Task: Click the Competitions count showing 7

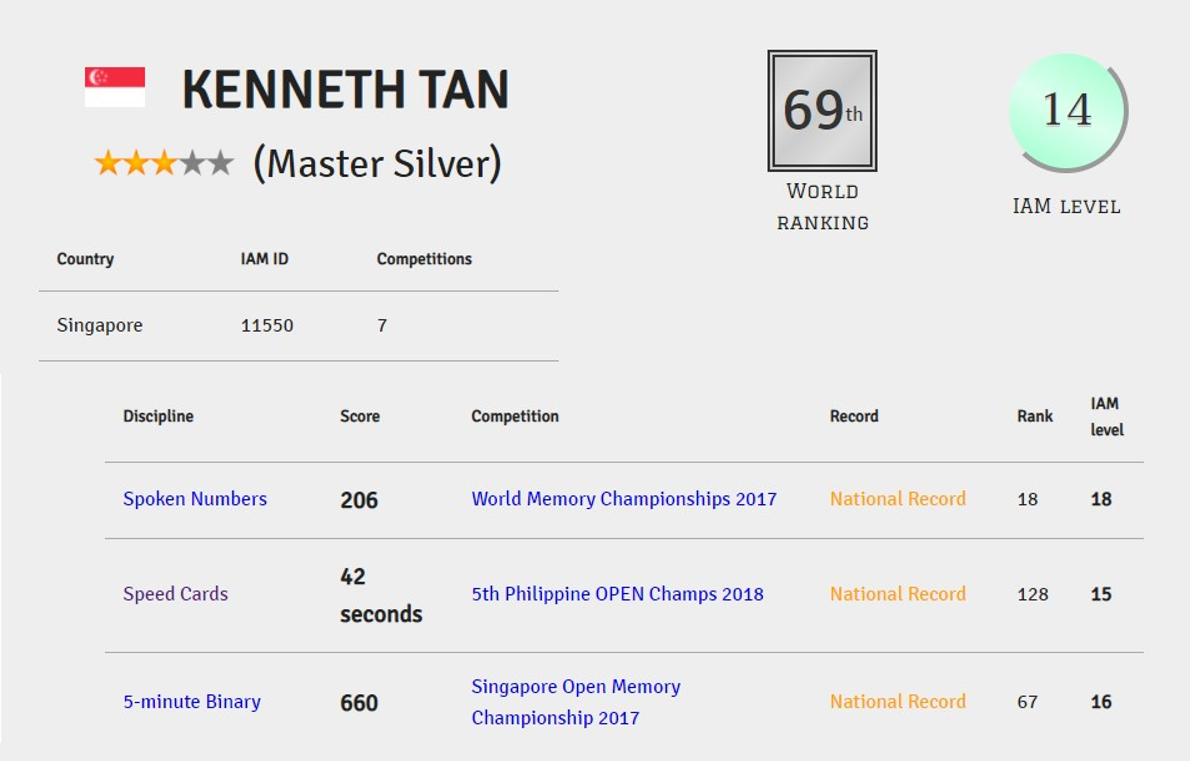Action: pyautogui.click(x=381, y=324)
